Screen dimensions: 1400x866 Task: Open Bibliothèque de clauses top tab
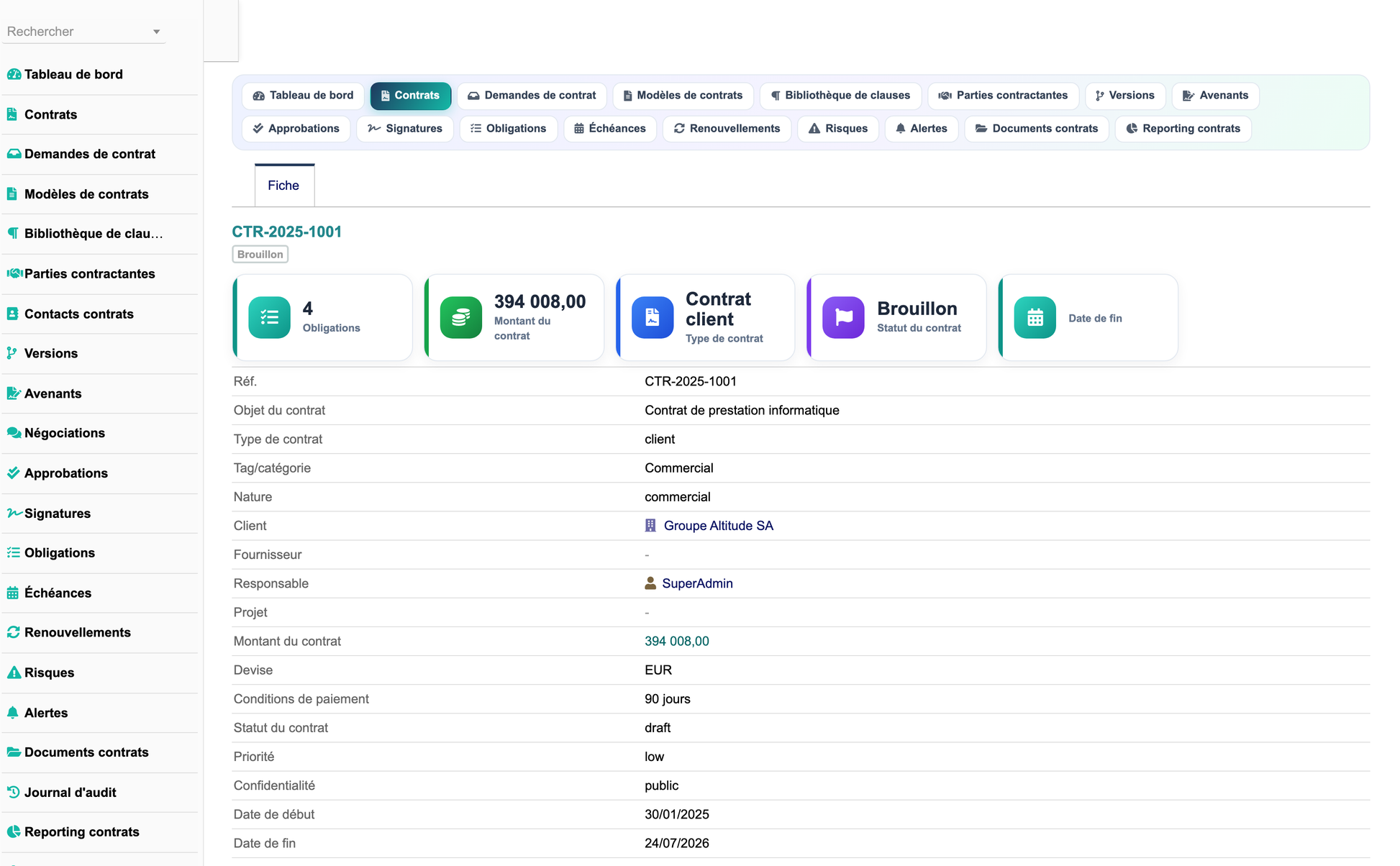coord(840,96)
